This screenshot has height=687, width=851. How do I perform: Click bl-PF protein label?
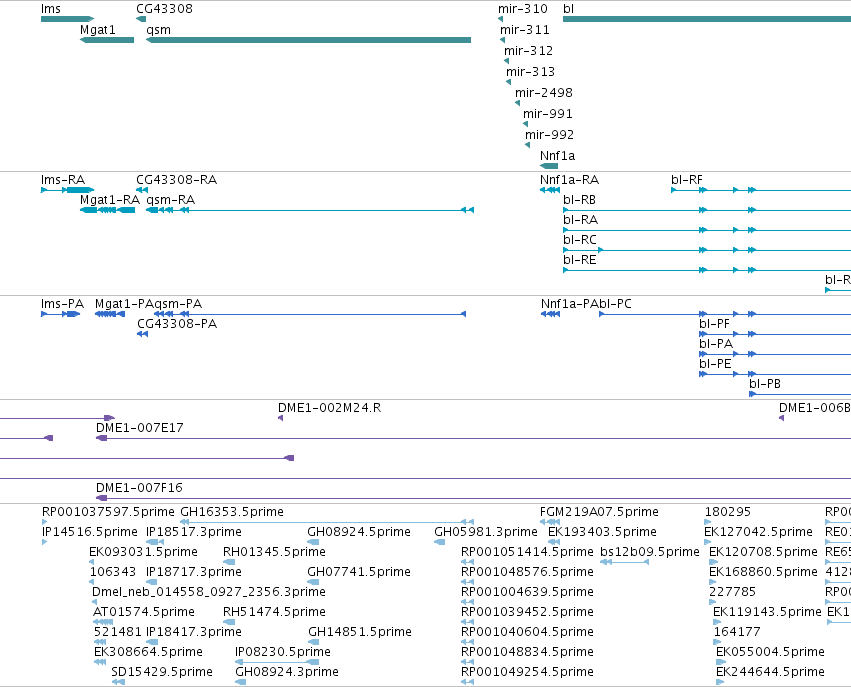[714, 324]
